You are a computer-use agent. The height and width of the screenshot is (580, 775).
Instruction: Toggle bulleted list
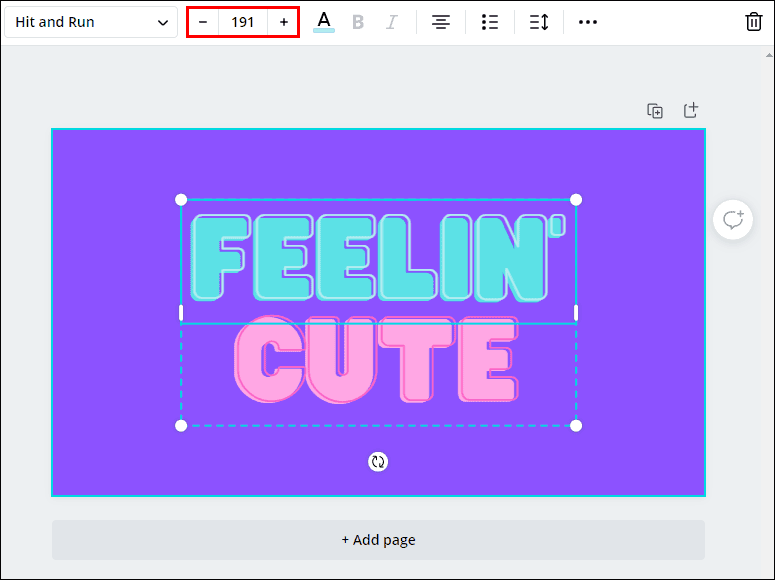[x=490, y=22]
